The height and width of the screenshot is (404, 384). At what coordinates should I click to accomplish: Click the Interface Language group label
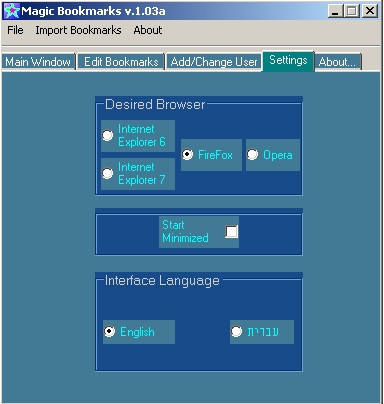(x=162, y=281)
